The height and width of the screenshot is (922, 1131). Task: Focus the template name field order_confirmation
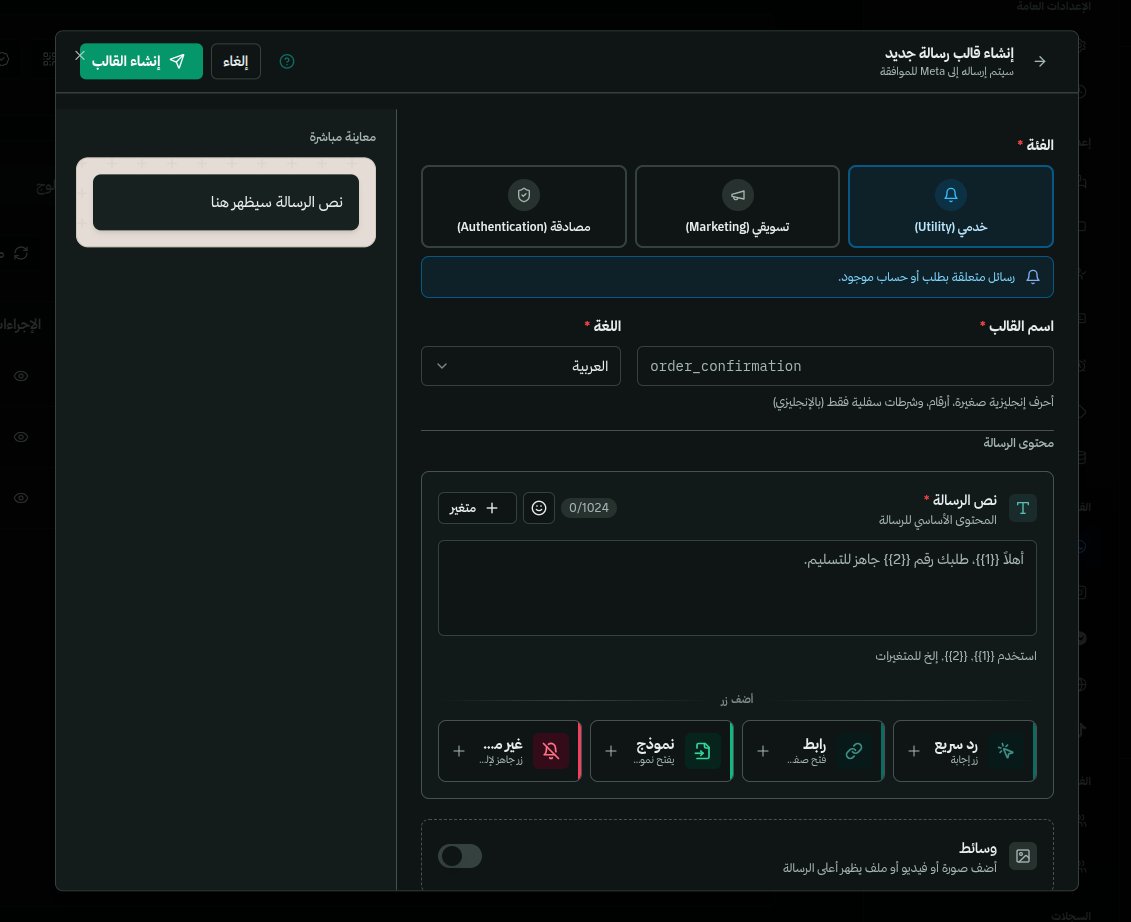point(845,366)
